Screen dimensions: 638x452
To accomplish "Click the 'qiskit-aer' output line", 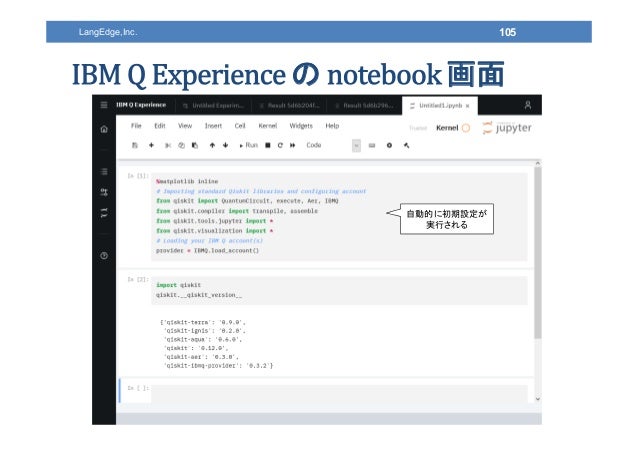I will coord(201,357).
